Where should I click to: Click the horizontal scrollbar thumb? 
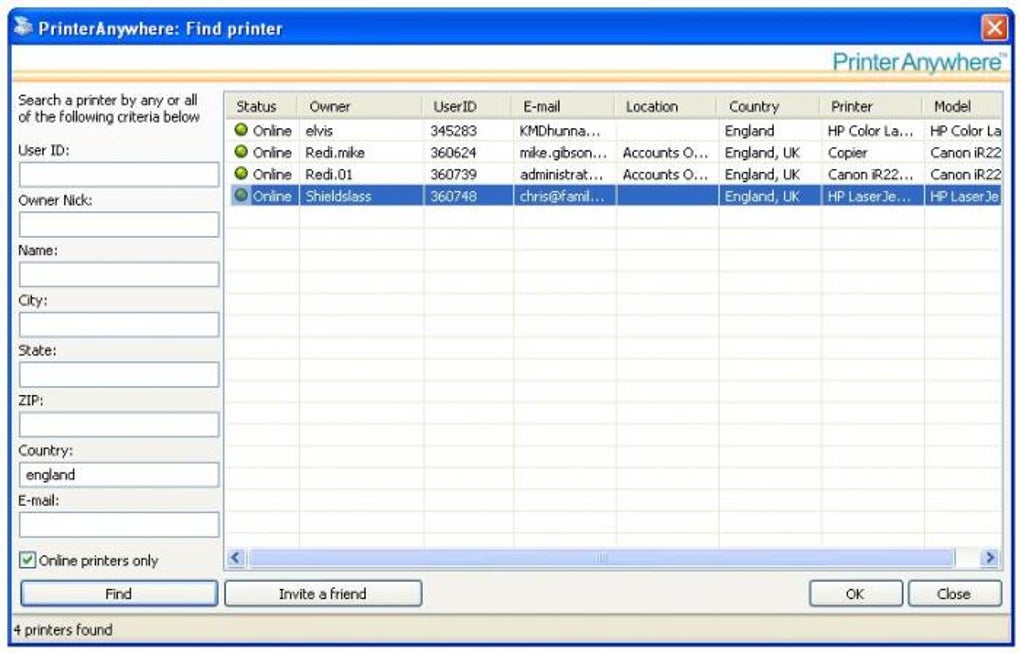602,557
